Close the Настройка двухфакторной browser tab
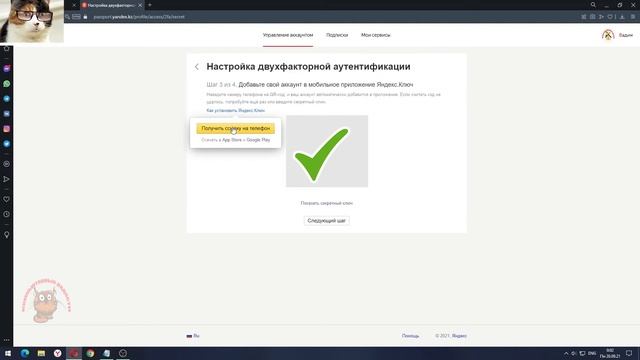This screenshot has height=360, width=640. [x=140, y=5]
